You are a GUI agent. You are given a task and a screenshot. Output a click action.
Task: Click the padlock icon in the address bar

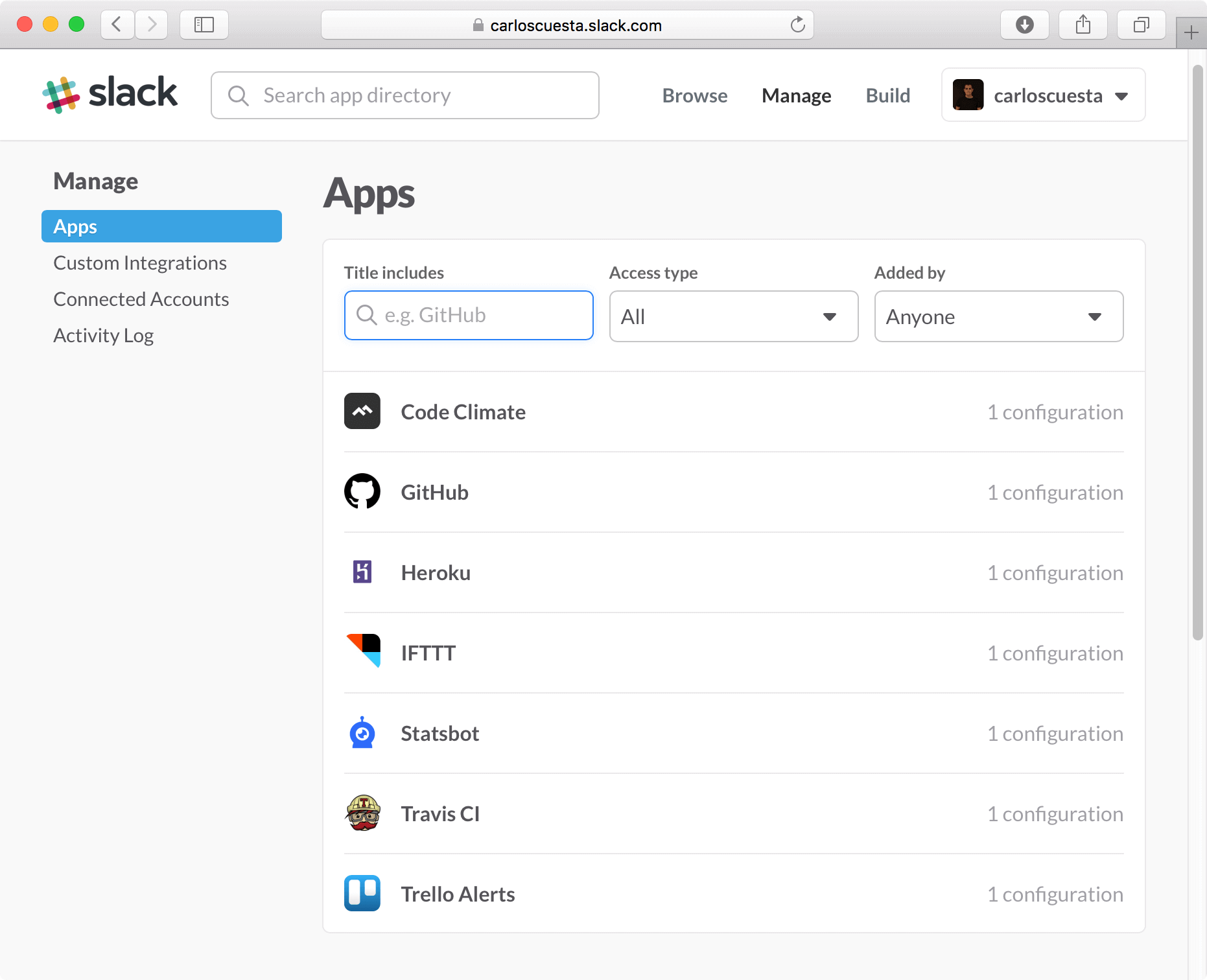[x=478, y=25]
